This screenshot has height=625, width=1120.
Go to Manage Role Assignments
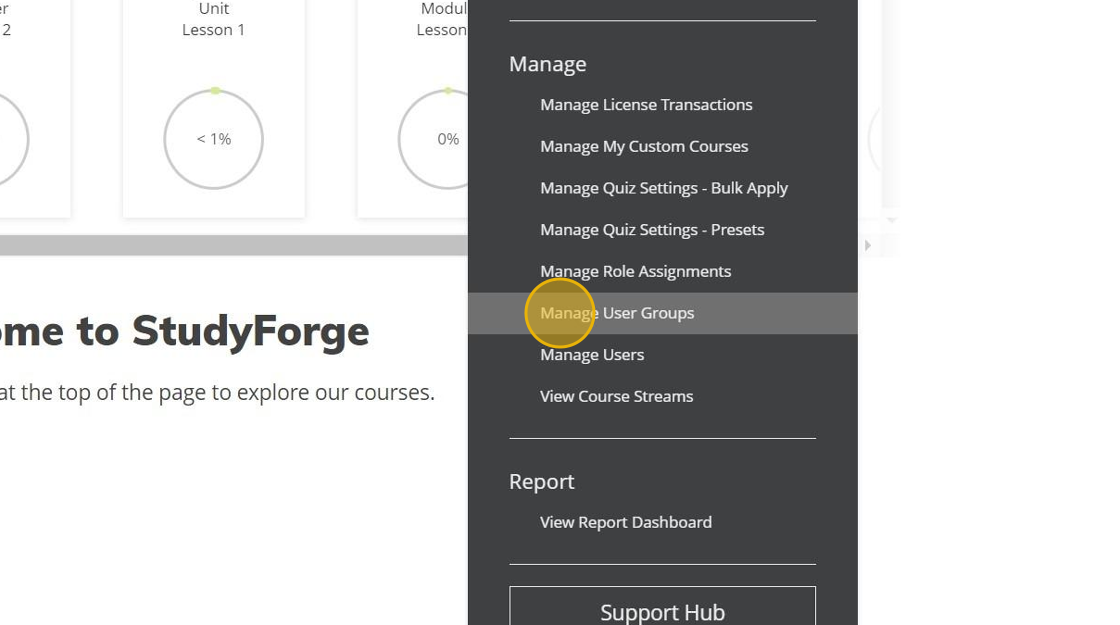[635, 271]
